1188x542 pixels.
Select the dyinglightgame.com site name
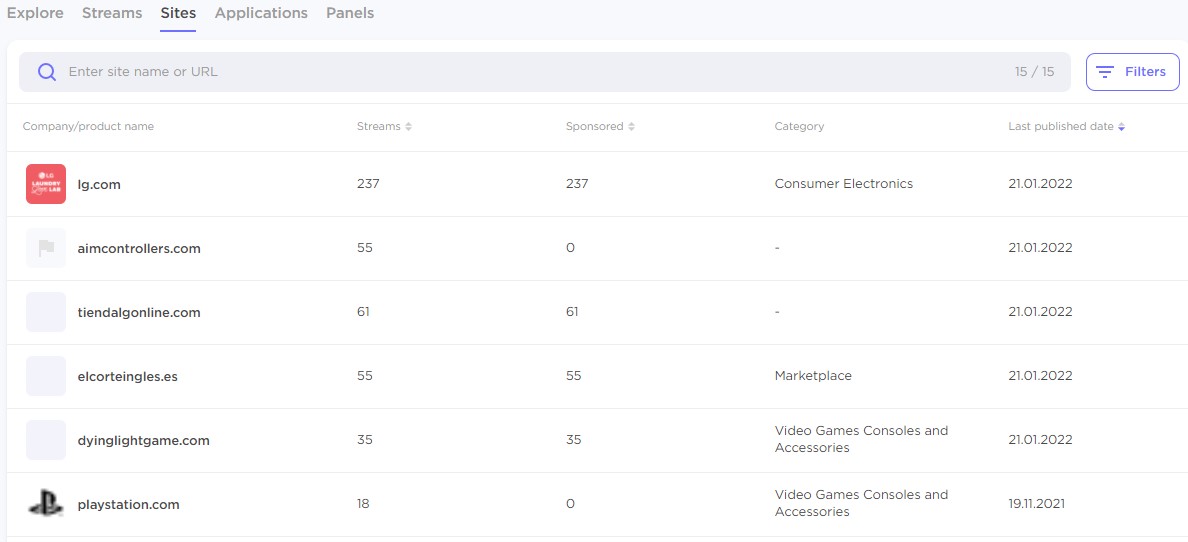click(x=143, y=441)
